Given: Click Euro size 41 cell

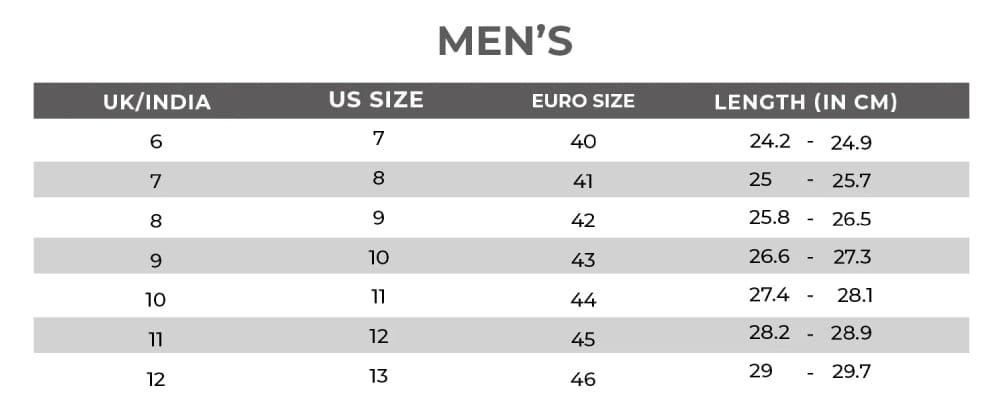Looking at the screenshot, I should pyautogui.click(x=583, y=181).
